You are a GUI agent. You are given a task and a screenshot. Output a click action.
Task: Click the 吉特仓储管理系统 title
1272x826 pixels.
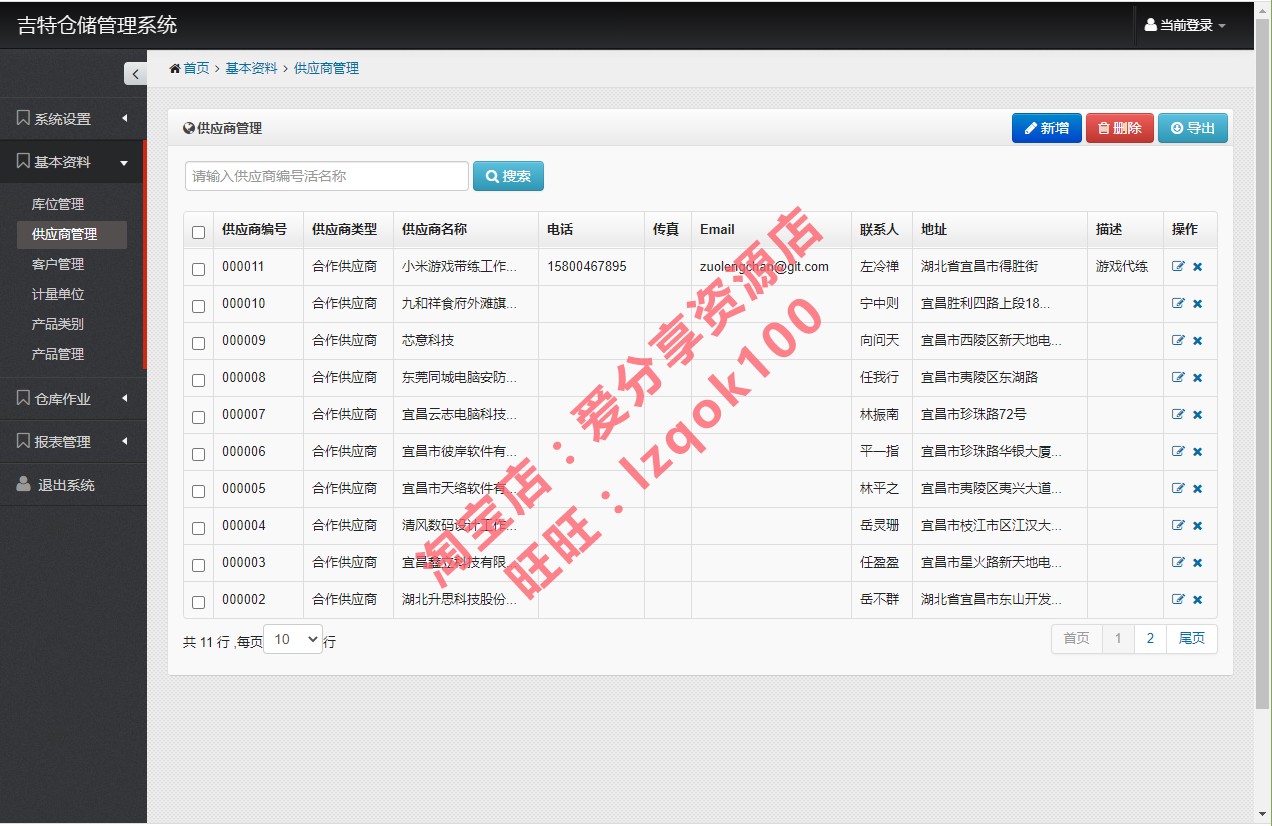coord(97,25)
